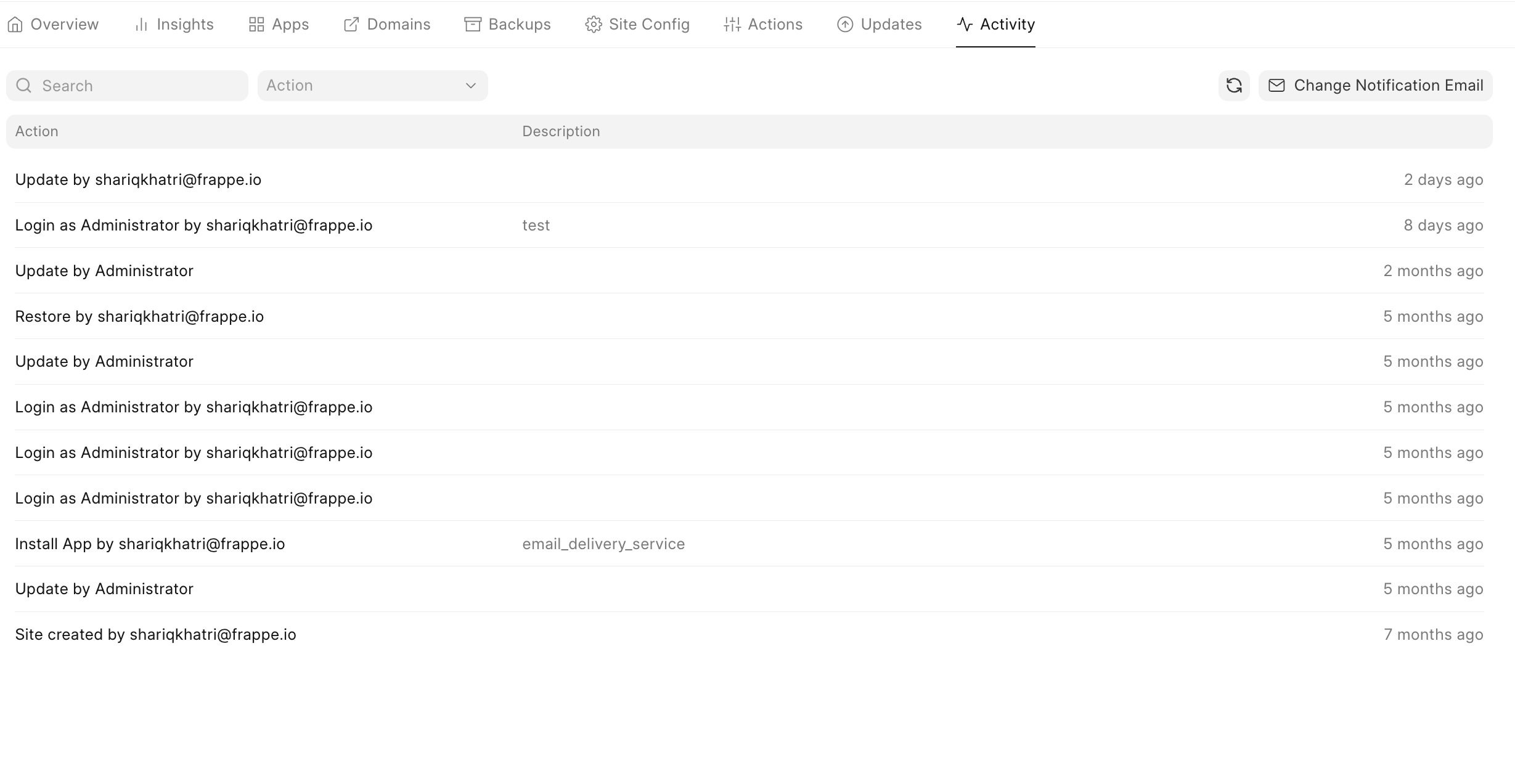This screenshot has width=1515, height=784.
Task: Click the Insights bar chart icon
Action: [141, 25]
